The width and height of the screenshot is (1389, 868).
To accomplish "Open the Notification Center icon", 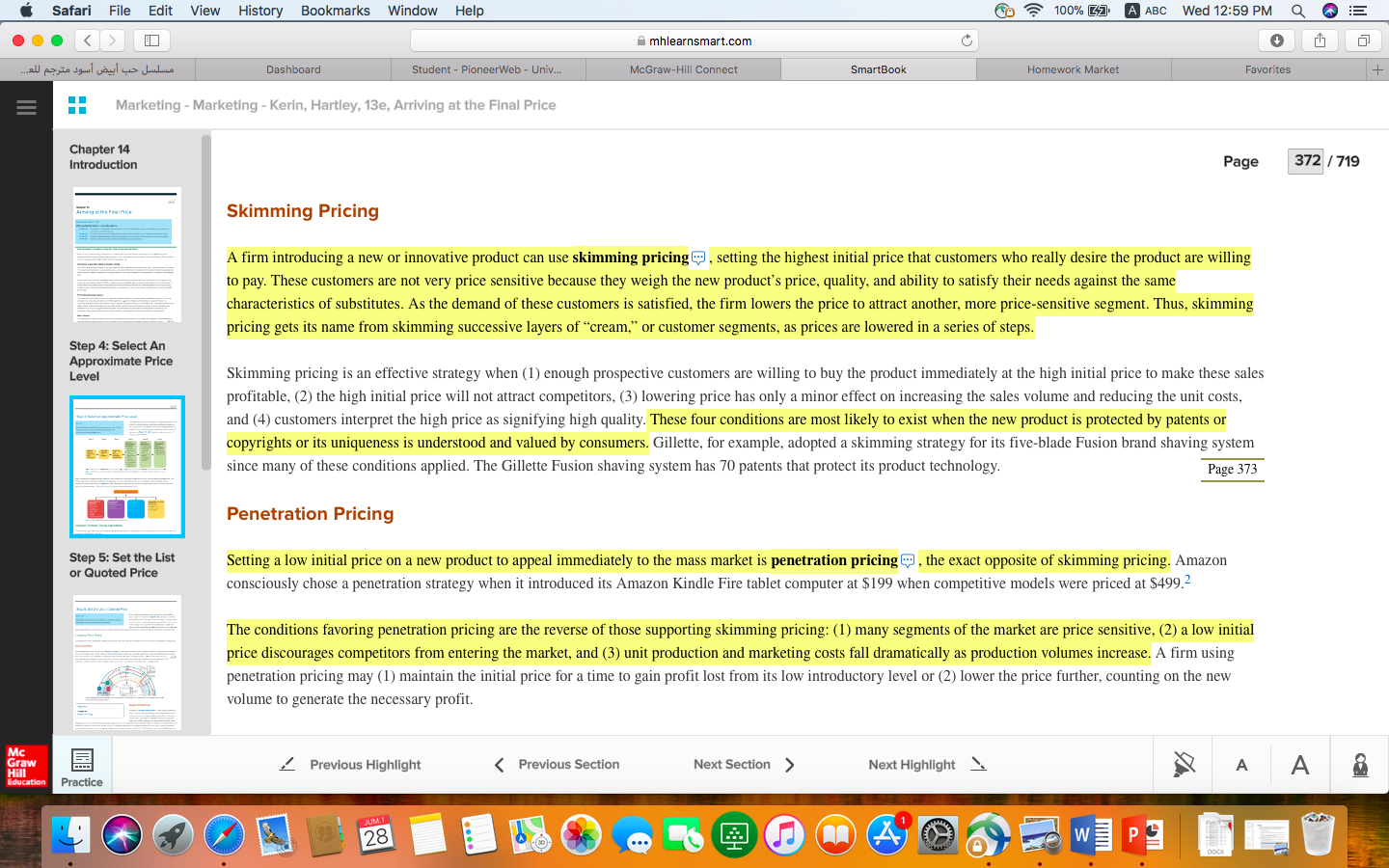I will tap(1358, 11).
